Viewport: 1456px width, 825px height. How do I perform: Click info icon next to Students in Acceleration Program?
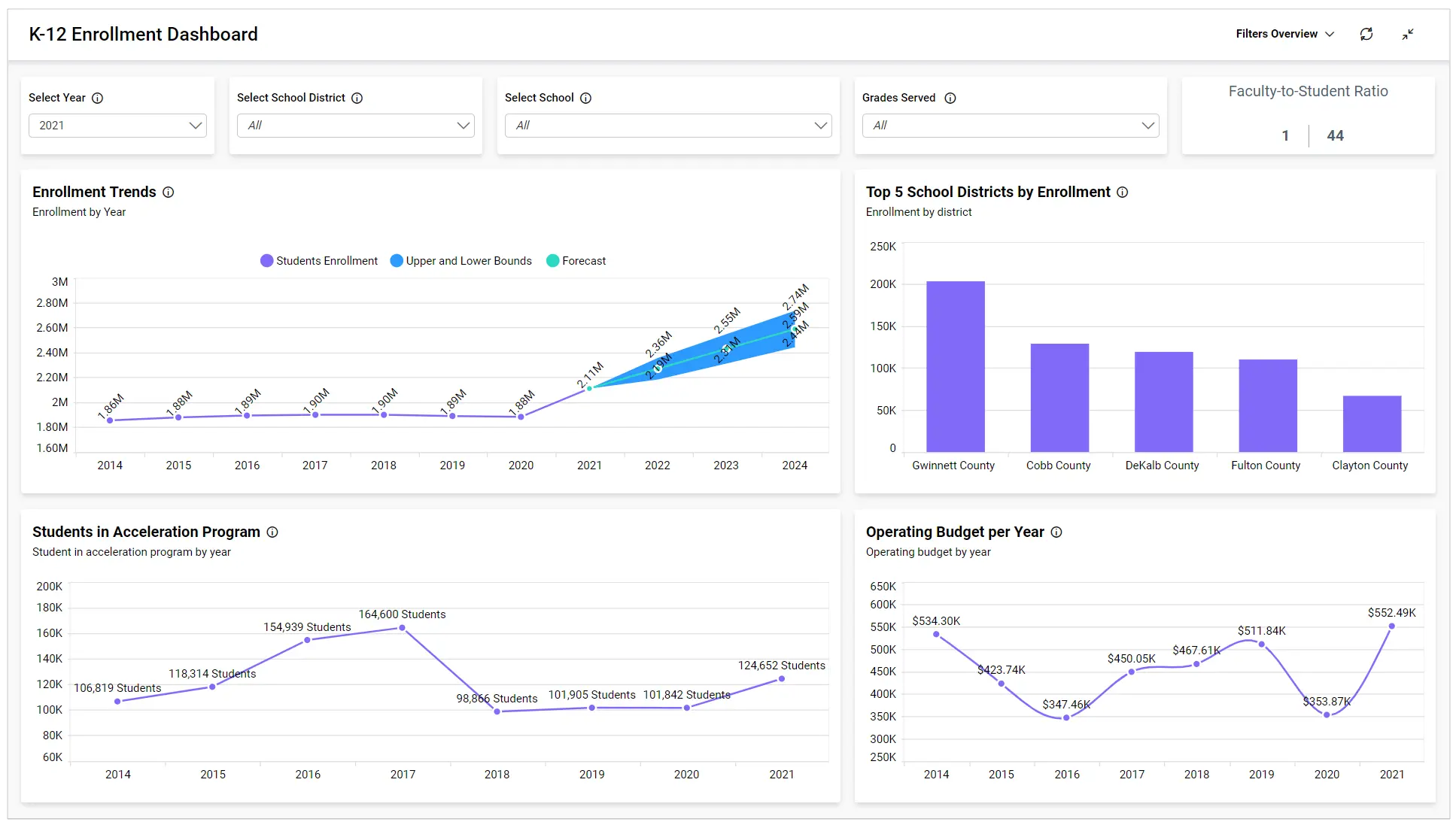point(272,532)
